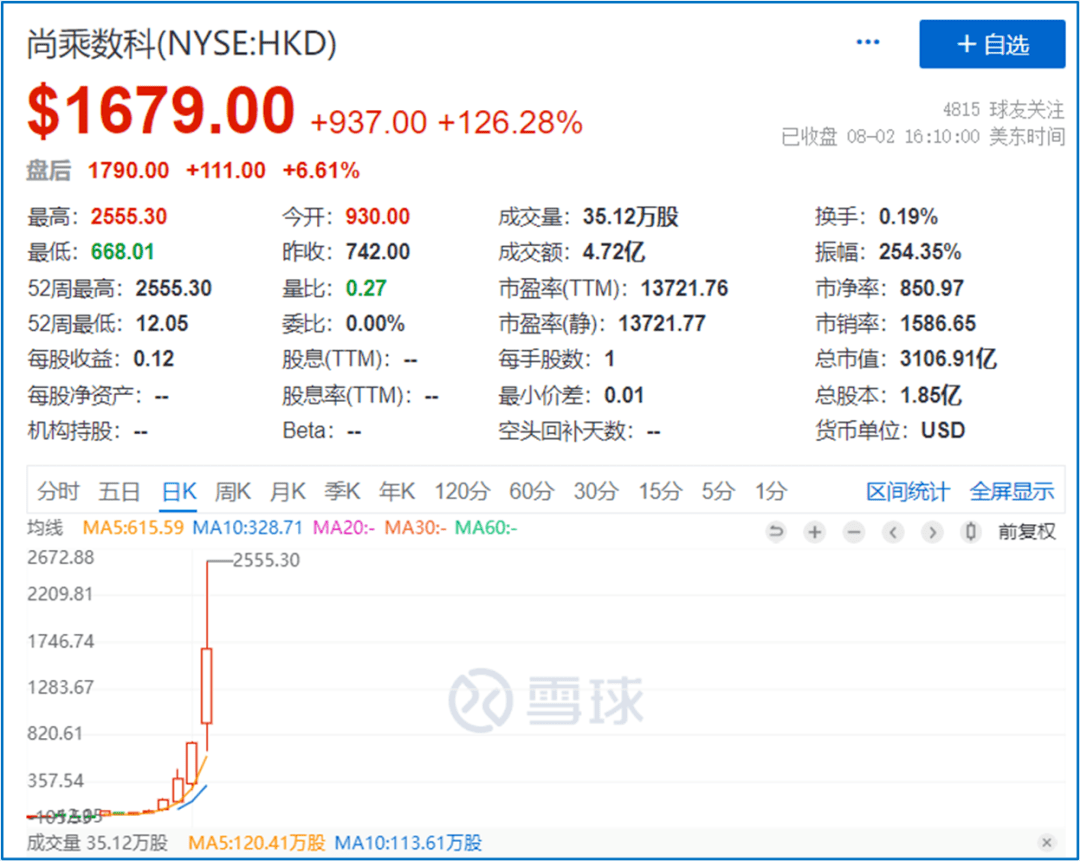
Task: Switch to the 周K weekly chart tab
Action: tap(232, 491)
